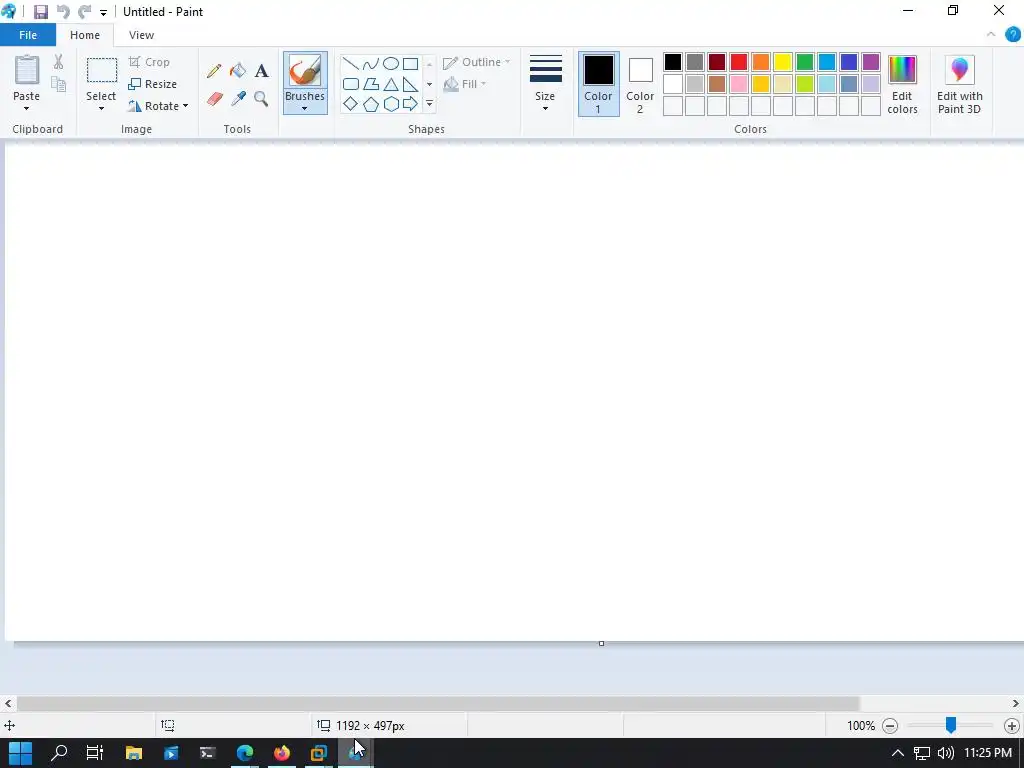Click the Redo arrow in title bar

pos(84,11)
